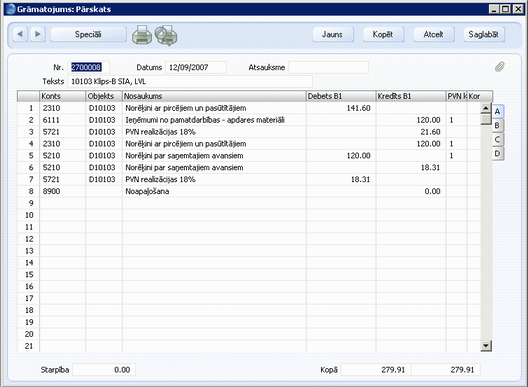Click the Kopā debit total 279.91

(x=376, y=370)
